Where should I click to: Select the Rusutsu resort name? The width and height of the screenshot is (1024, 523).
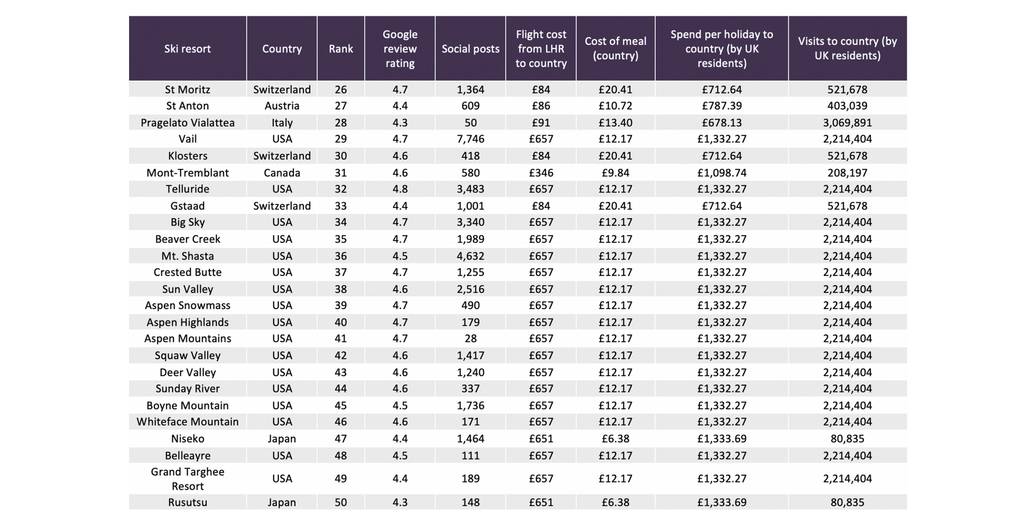(187, 503)
